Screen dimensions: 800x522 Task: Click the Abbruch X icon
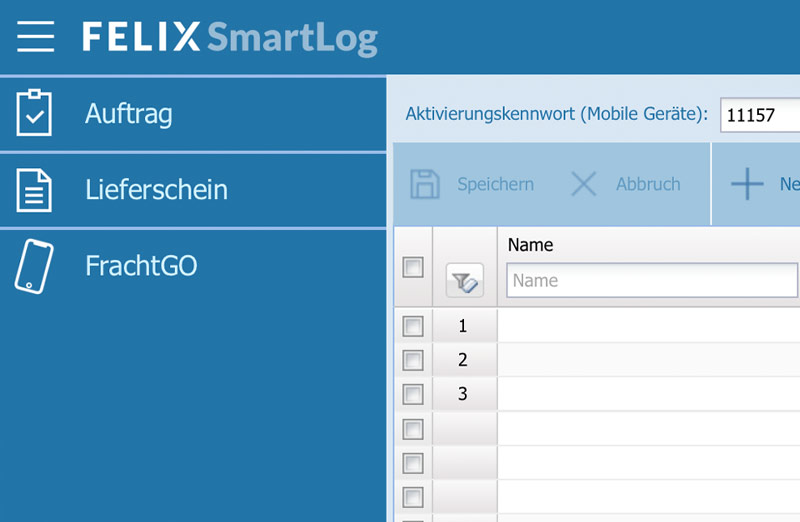583,184
